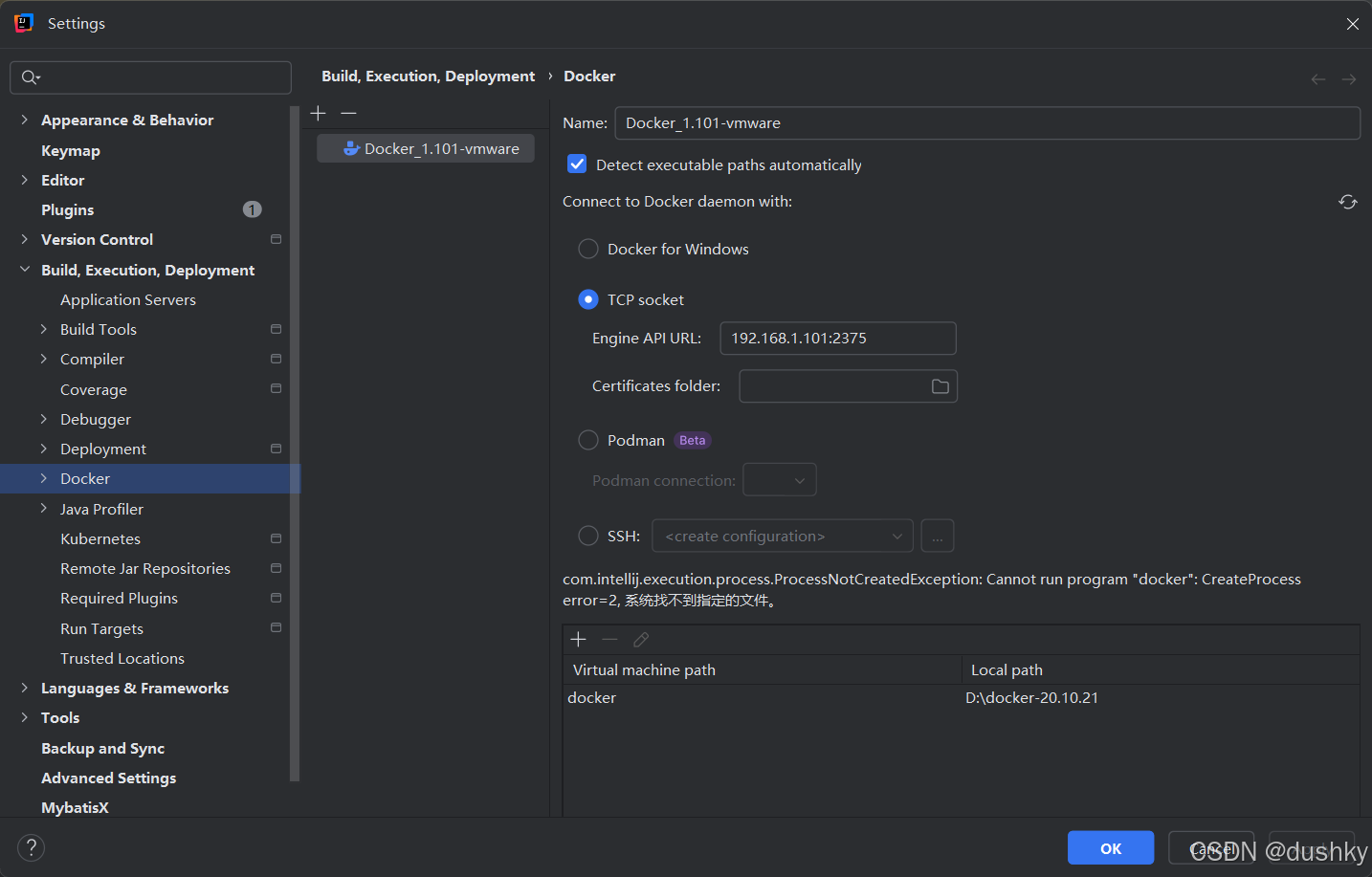Open Trusted Locations settings
Screen dimensions: 1372x877
[x=122, y=658]
